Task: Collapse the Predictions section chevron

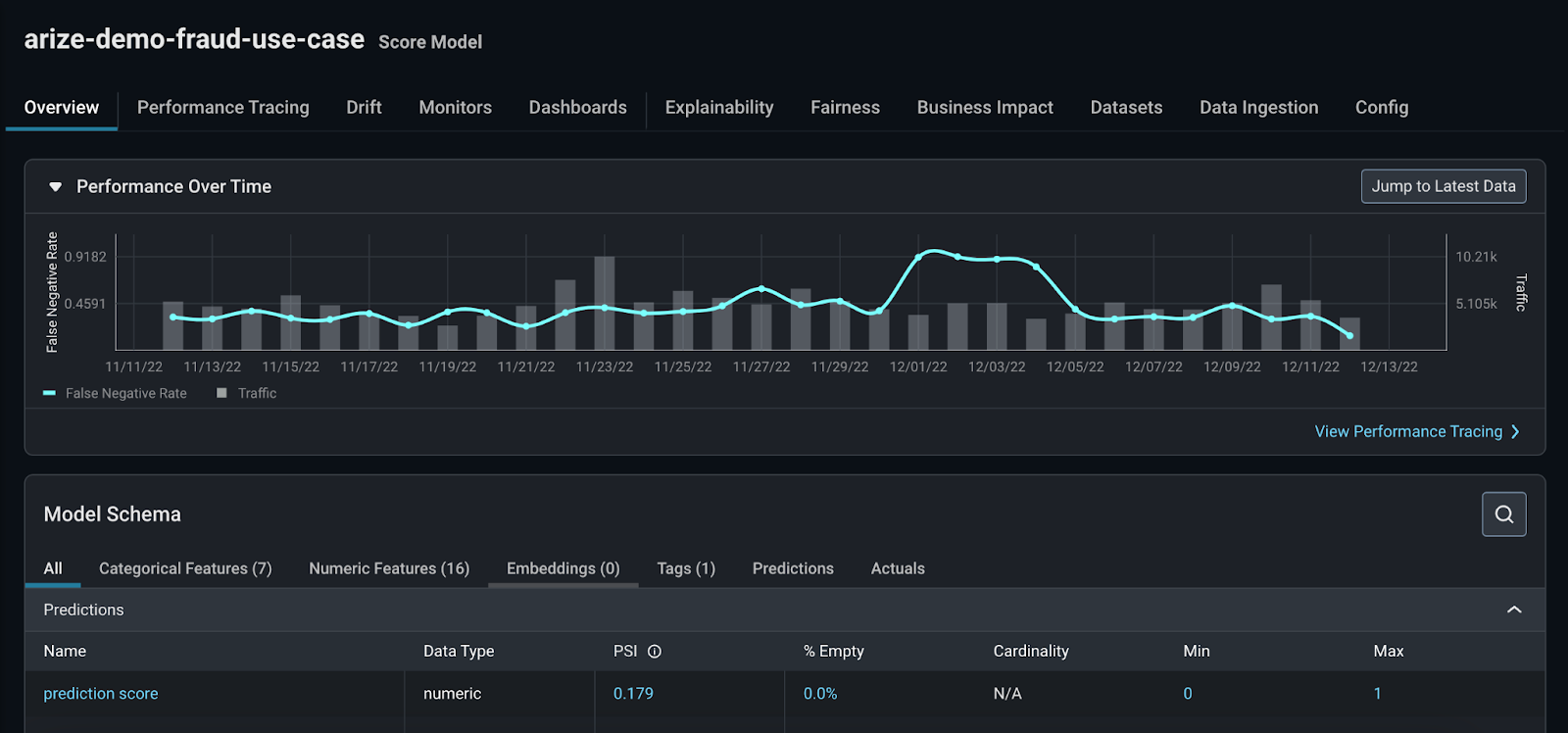Action: pyautogui.click(x=1514, y=610)
